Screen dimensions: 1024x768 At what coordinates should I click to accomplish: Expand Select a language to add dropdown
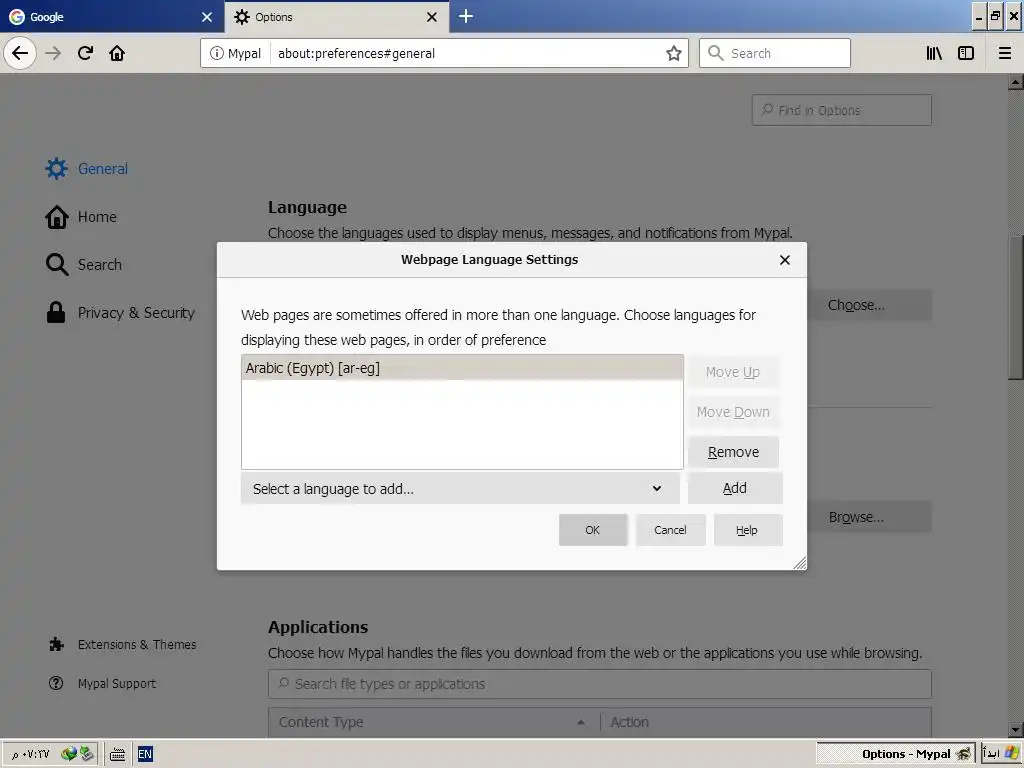460,488
